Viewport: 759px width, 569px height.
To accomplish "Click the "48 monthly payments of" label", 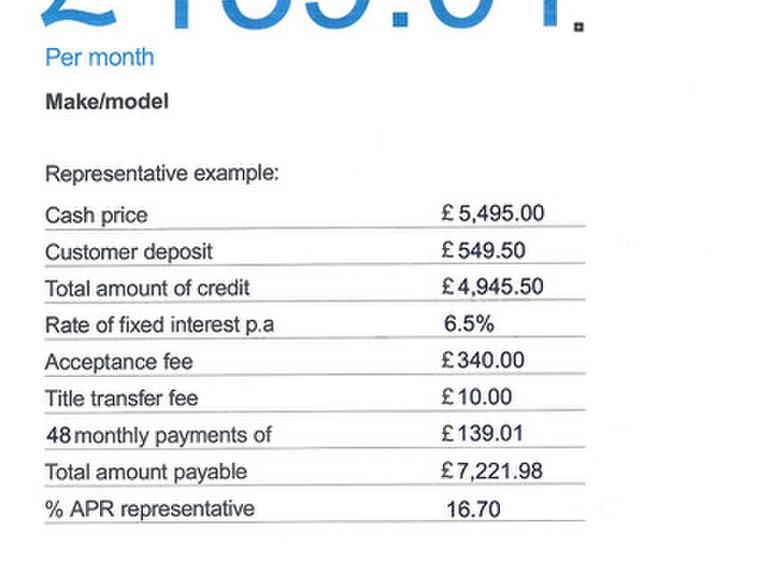I will coord(158,435).
